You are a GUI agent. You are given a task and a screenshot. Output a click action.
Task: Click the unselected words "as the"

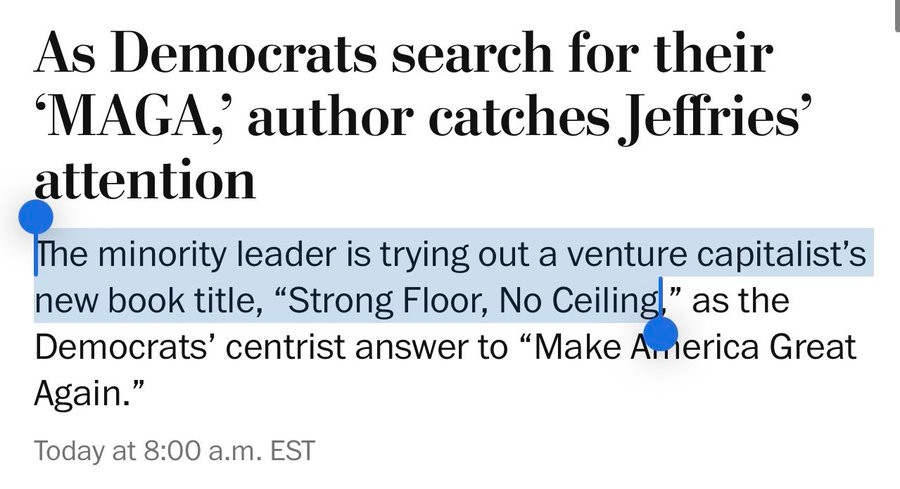pos(740,300)
